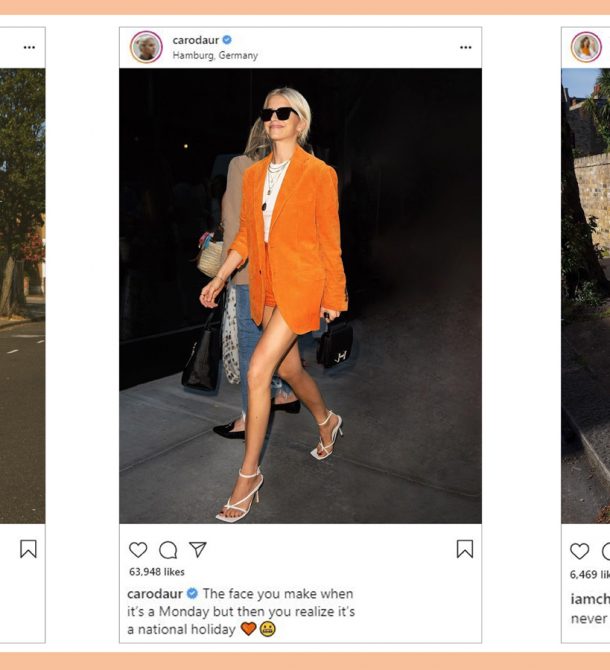Open profile avatar of the right post
Viewport: 610px width, 670px height.
587,47
